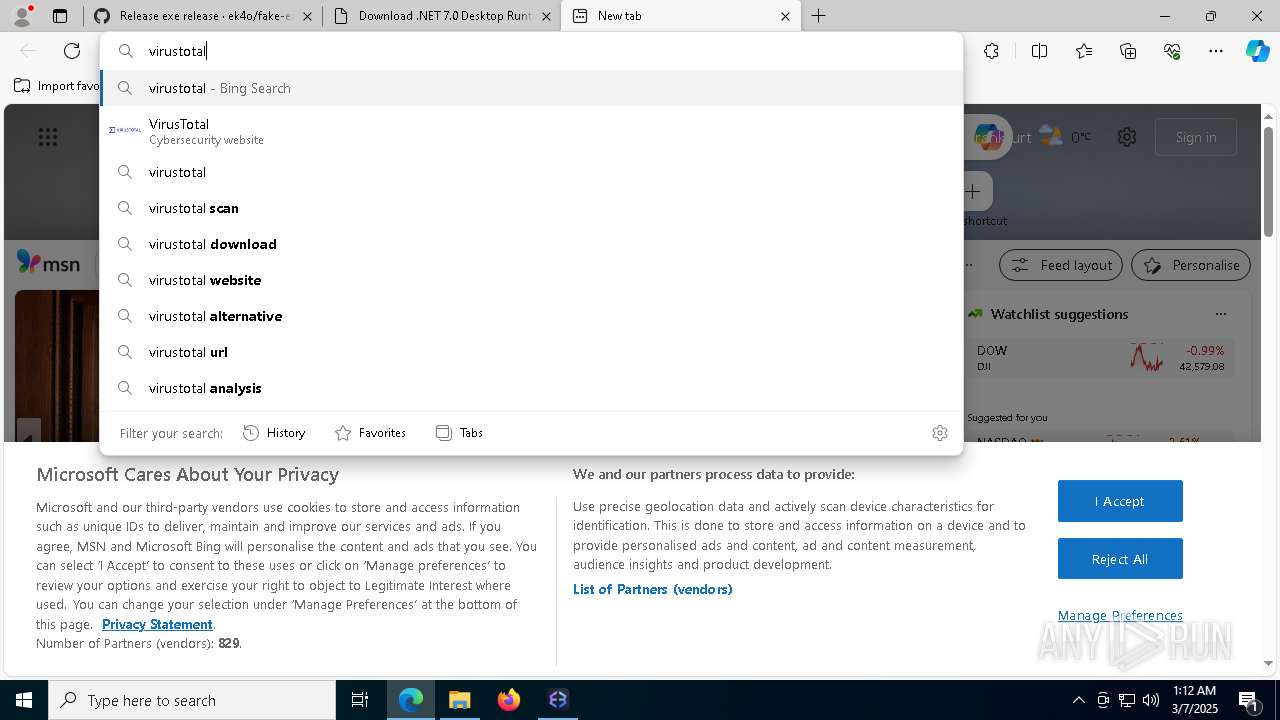Open the Feed layout button
Screen dimensions: 1280x720
tap(1062, 265)
